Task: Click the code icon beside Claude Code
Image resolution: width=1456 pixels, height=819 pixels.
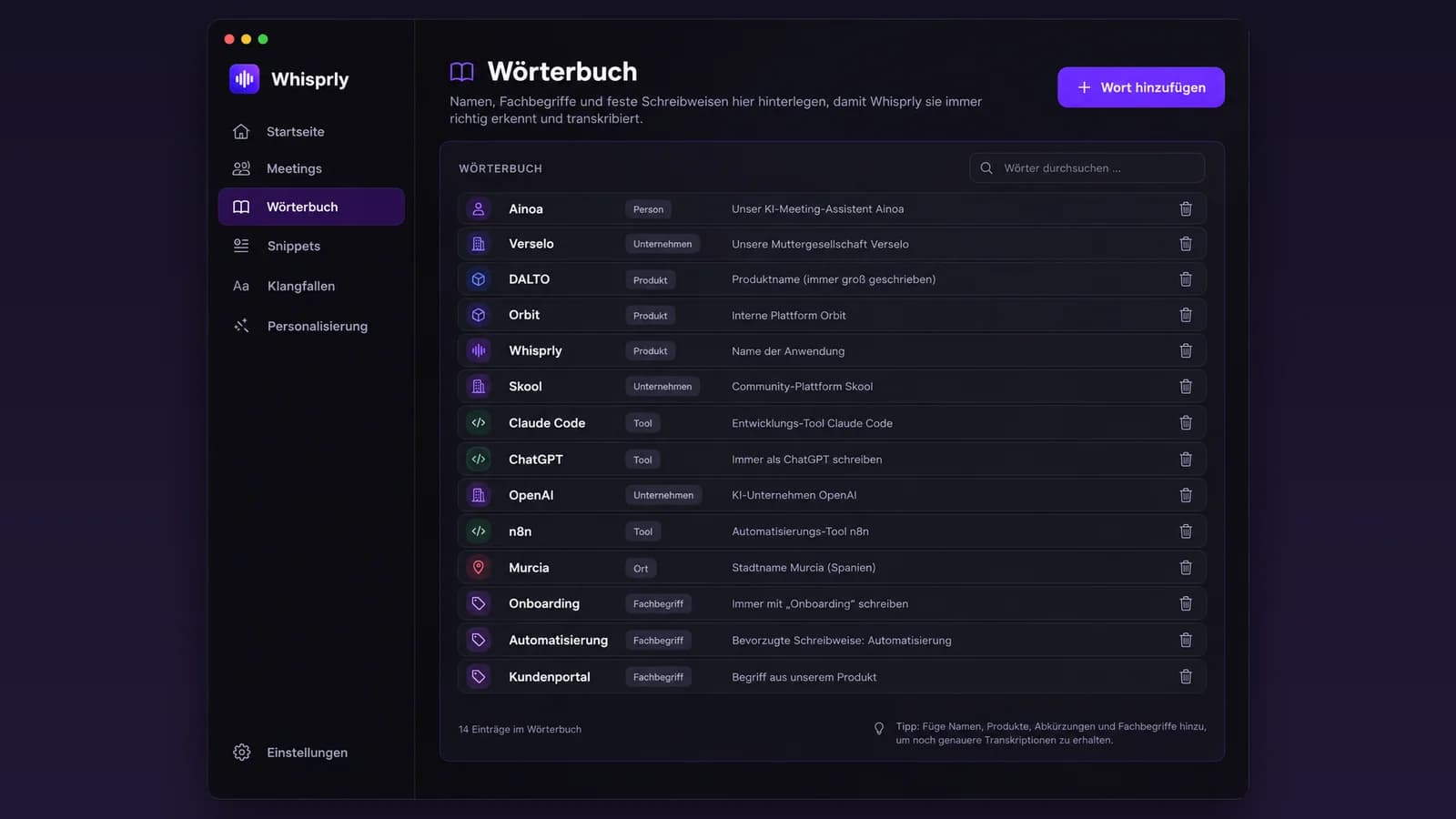Action: pyautogui.click(x=479, y=422)
